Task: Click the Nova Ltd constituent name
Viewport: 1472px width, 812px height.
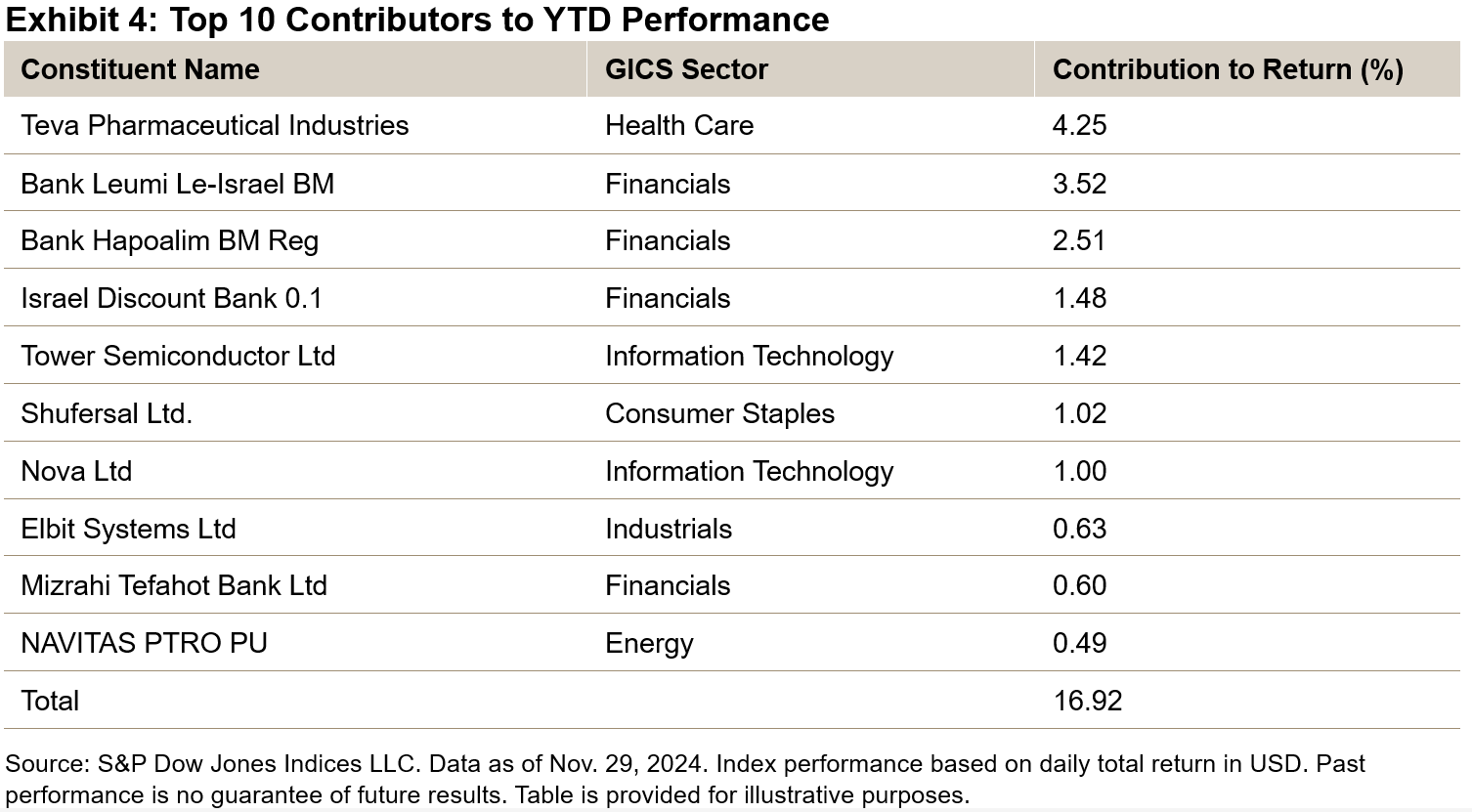Action: point(76,471)
